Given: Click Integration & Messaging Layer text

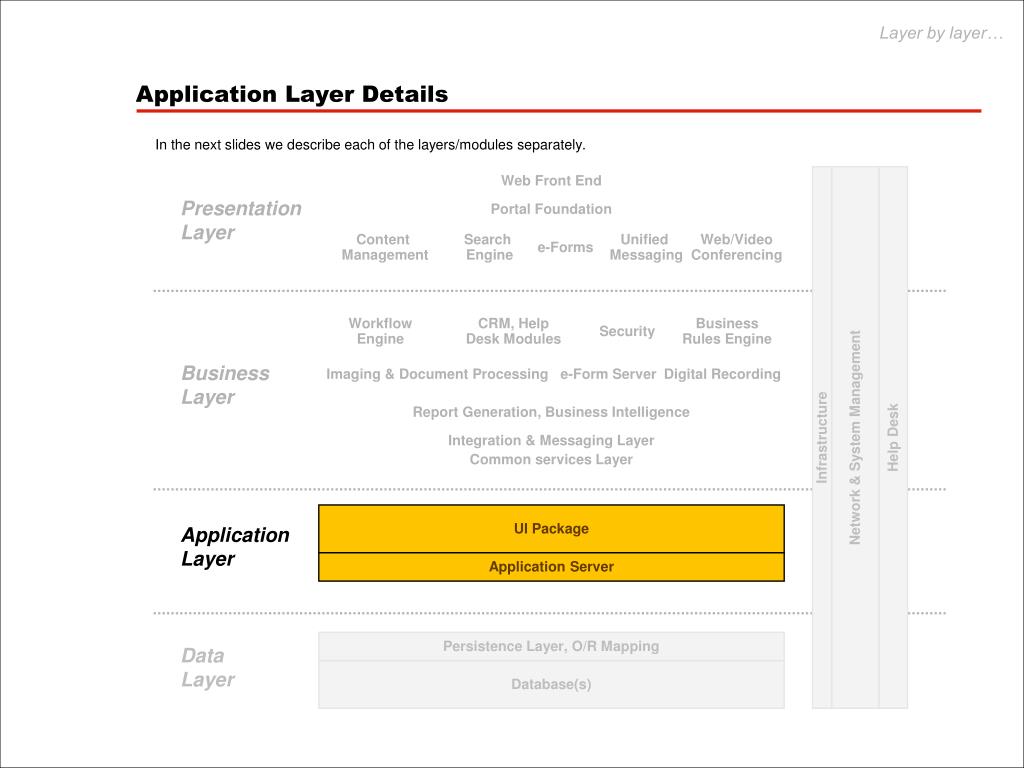Looking at the screenshot, I should tap(551, 441).
